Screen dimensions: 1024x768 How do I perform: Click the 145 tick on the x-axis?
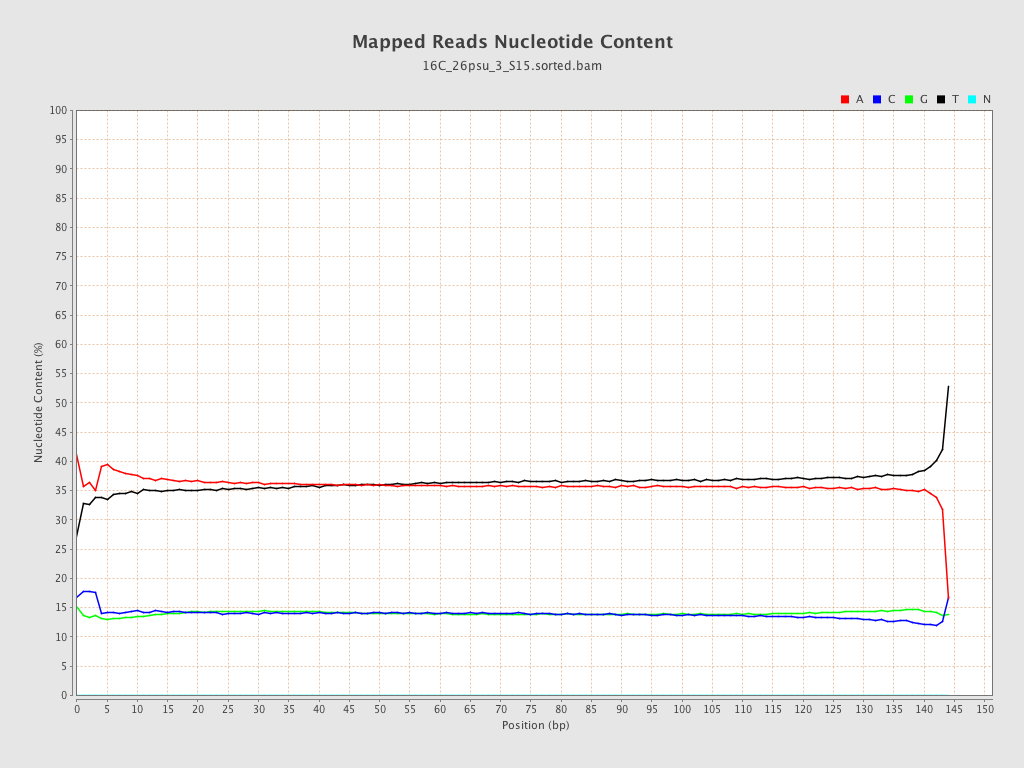pos(954,709)
